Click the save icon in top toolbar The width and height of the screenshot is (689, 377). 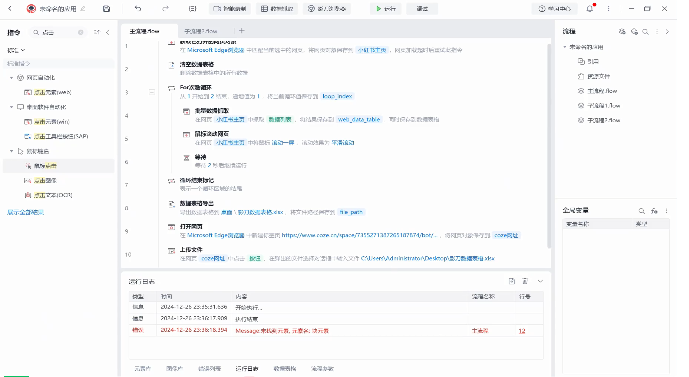(x=106, y=9)
